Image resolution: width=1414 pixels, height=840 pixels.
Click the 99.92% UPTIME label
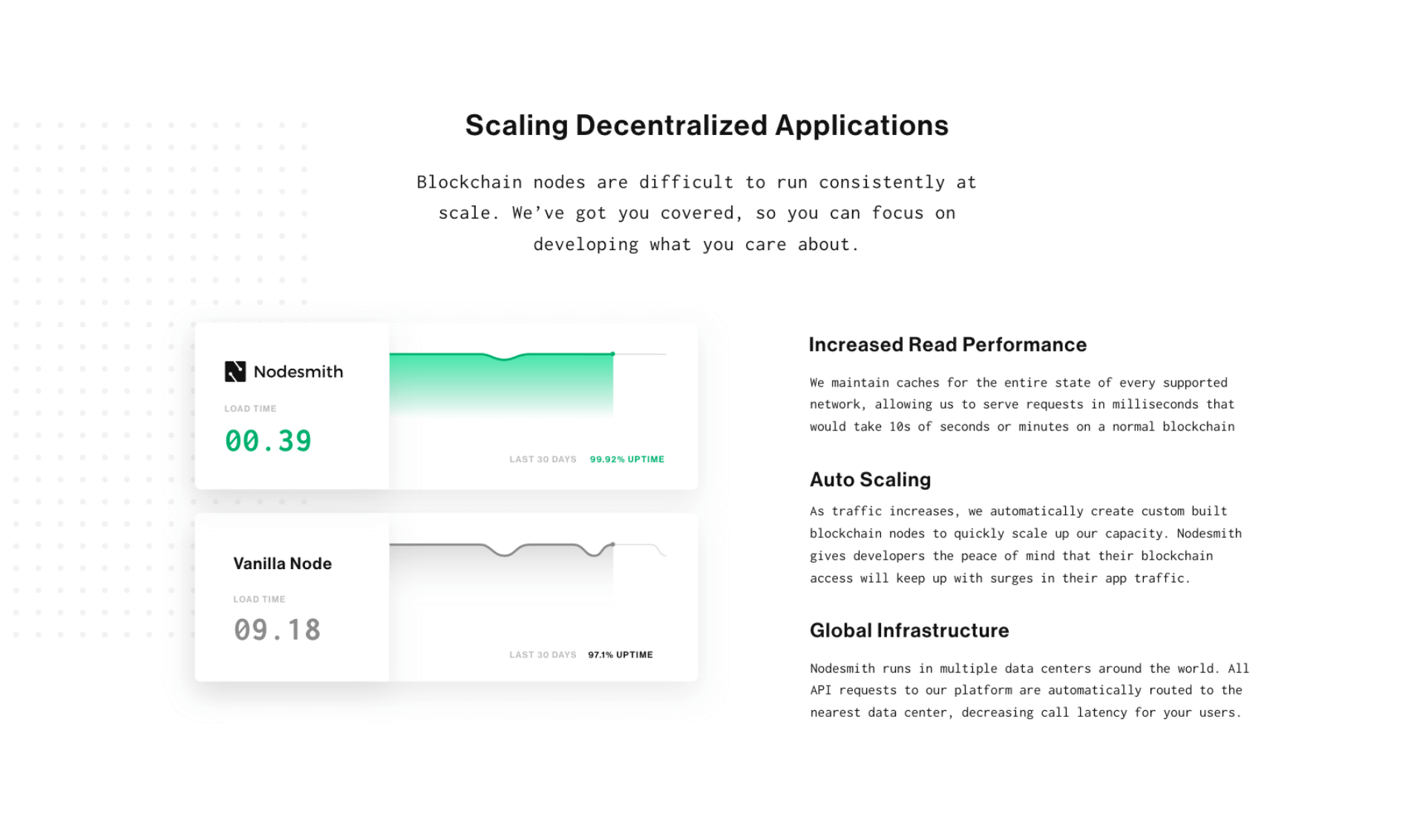[x=626, y=459]
